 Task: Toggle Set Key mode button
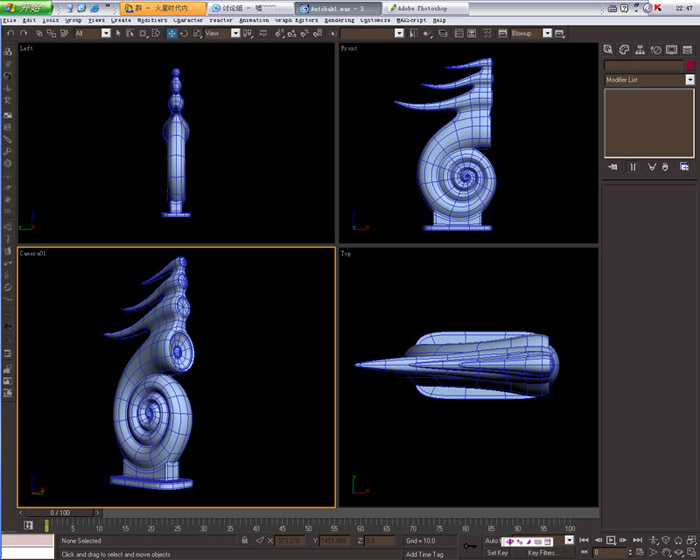[x=497, y=553]
